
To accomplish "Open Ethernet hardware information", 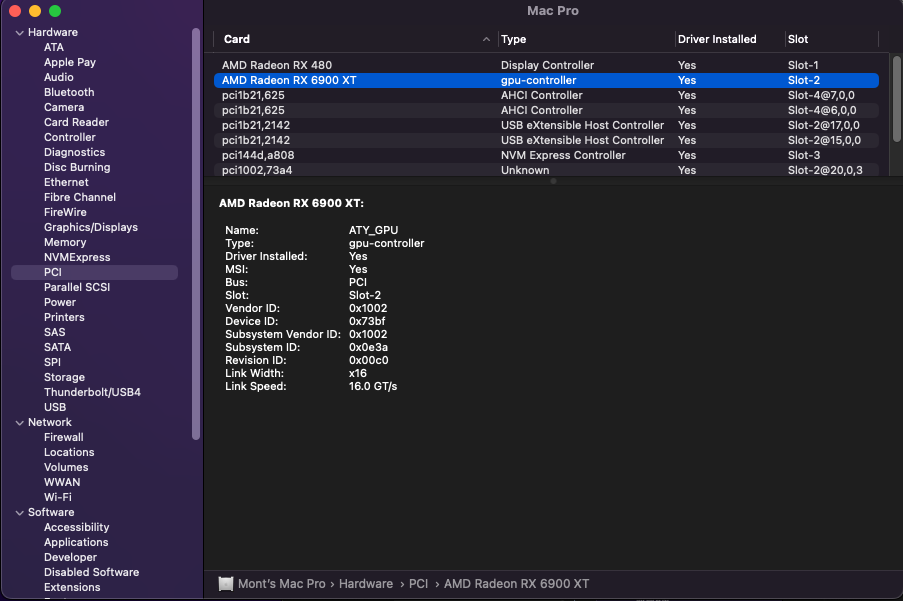I will pos(66,182).
